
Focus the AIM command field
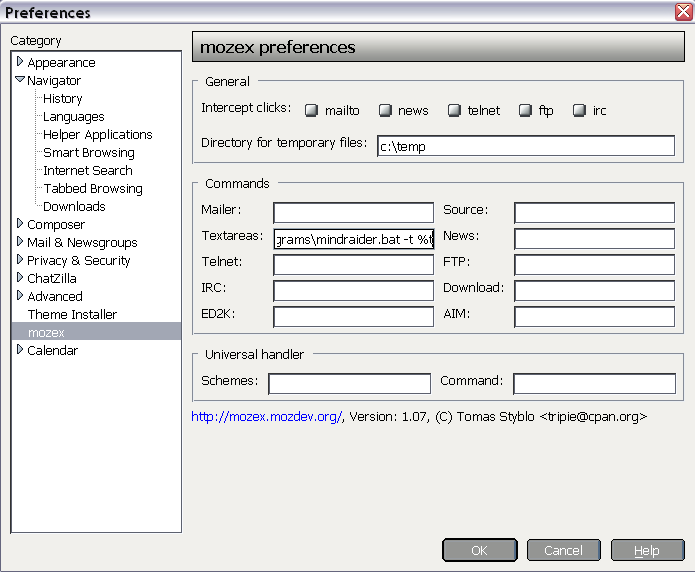(594, 317)
